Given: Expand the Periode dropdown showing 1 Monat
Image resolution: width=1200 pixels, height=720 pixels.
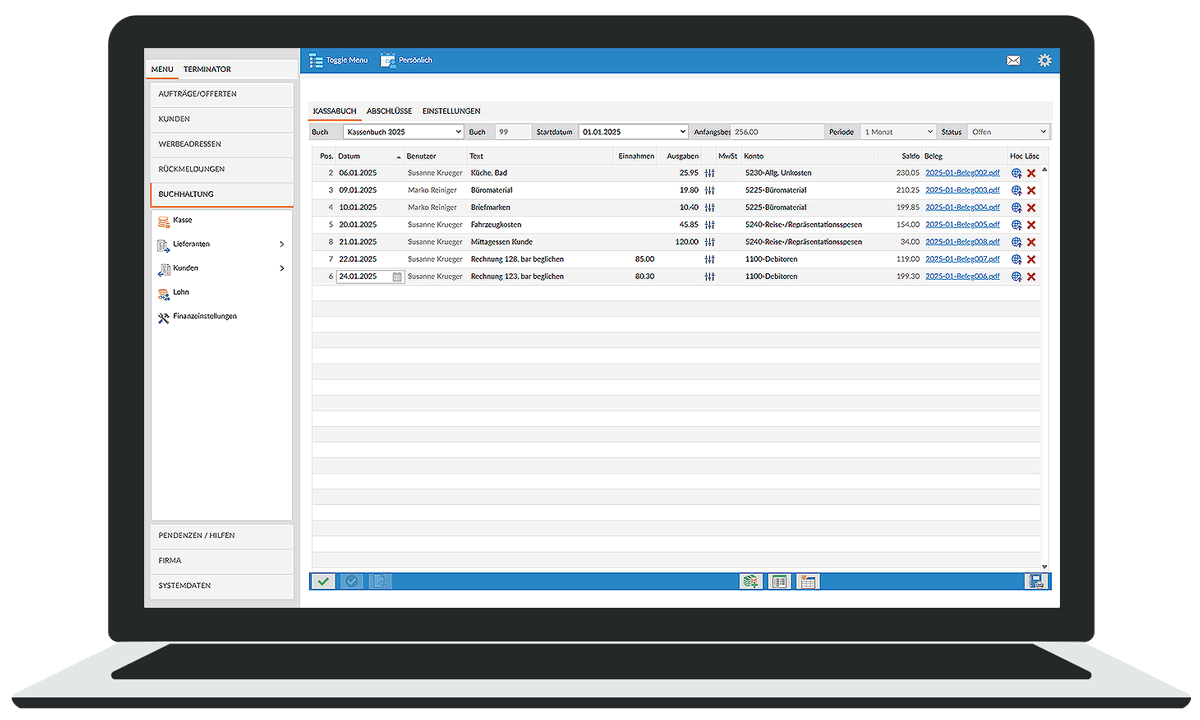Looking at the screenshot, I should pos(898,132).
